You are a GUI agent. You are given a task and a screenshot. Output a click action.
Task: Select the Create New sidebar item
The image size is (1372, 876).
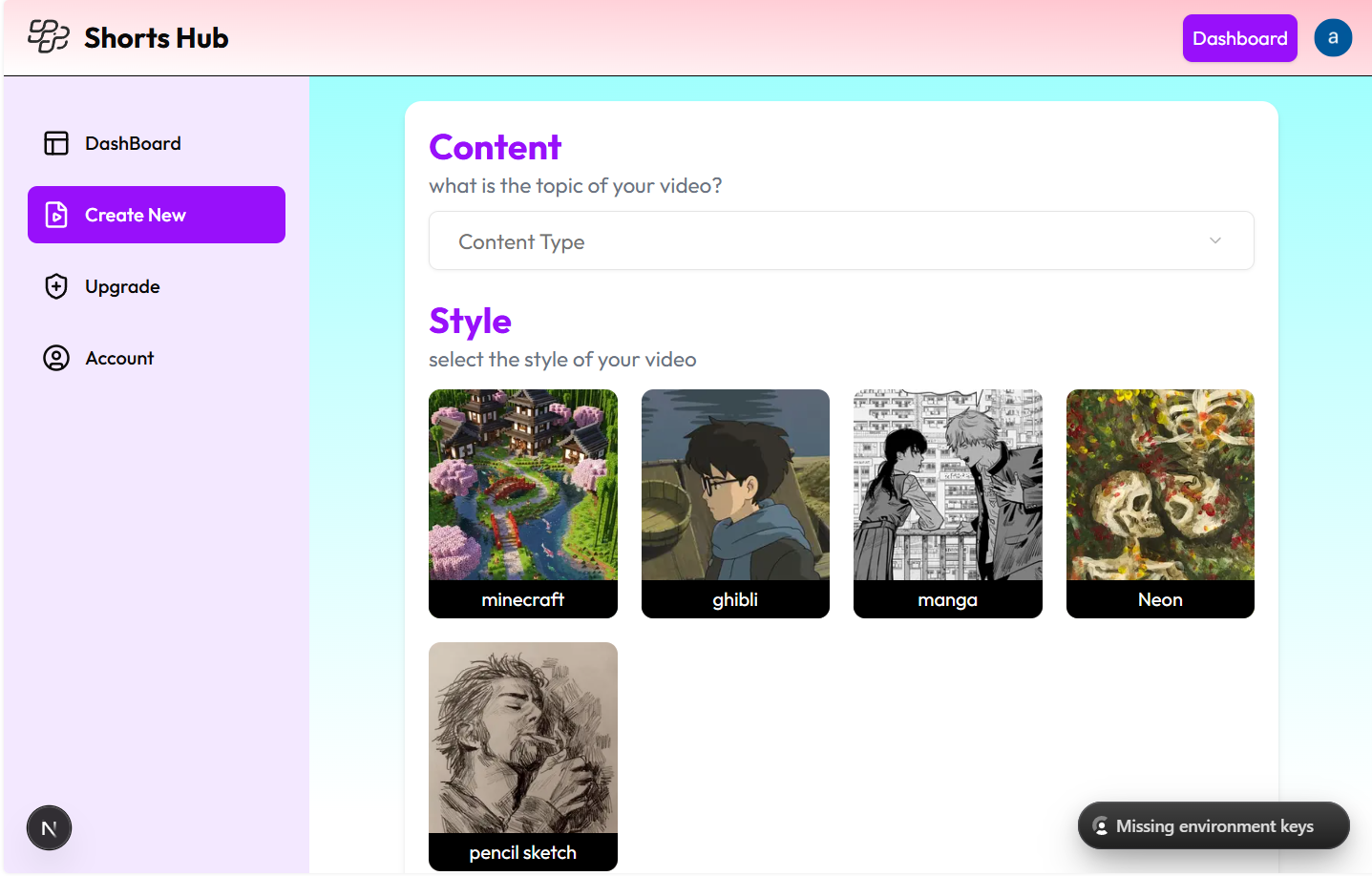[157, 215]
